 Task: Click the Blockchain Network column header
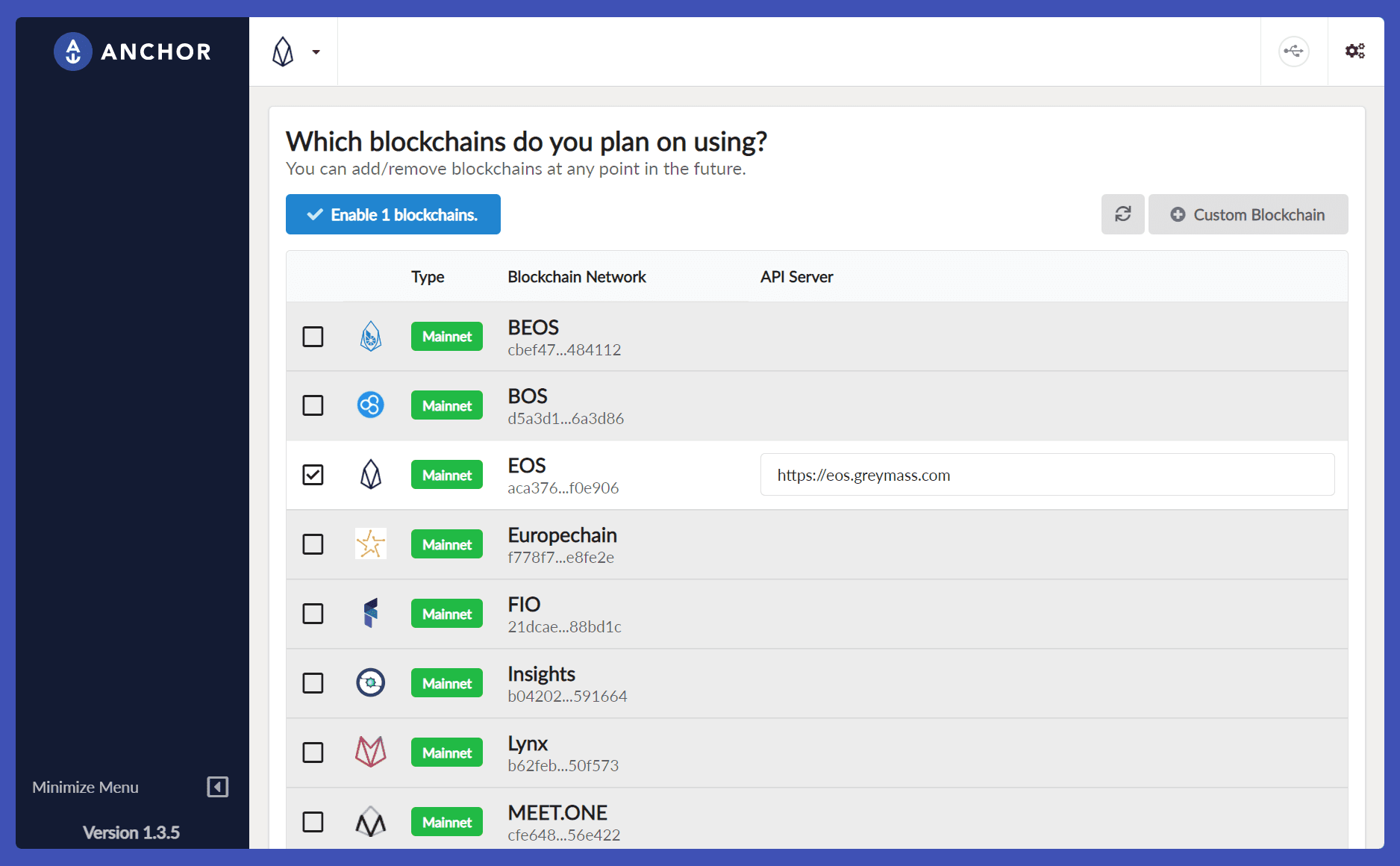click(x=577, y=277)
